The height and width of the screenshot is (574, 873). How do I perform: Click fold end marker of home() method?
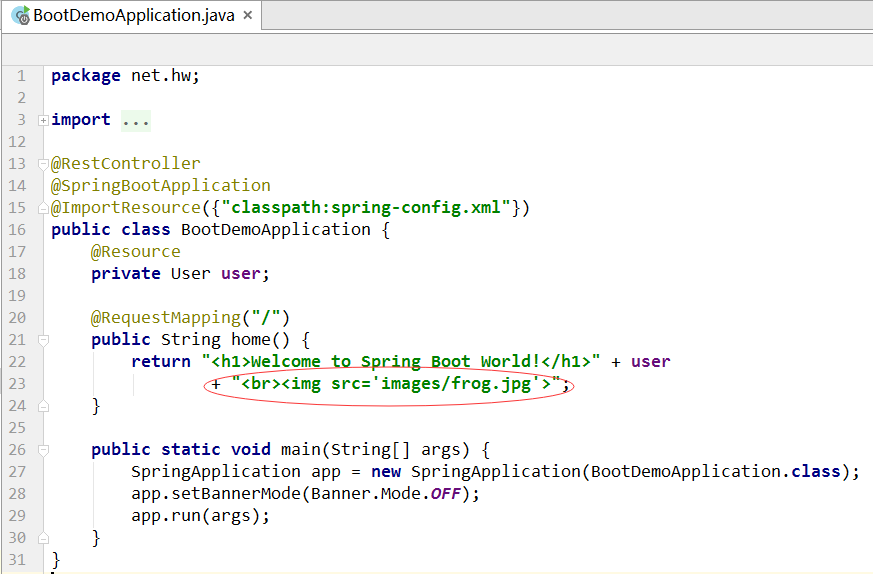point(43,406)
